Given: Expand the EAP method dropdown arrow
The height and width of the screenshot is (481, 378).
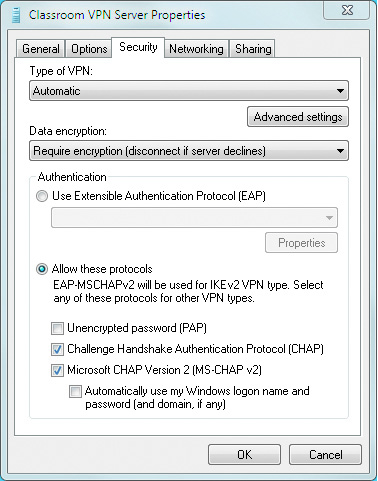Looking at the screenshot, I should (x=329, y=218).
